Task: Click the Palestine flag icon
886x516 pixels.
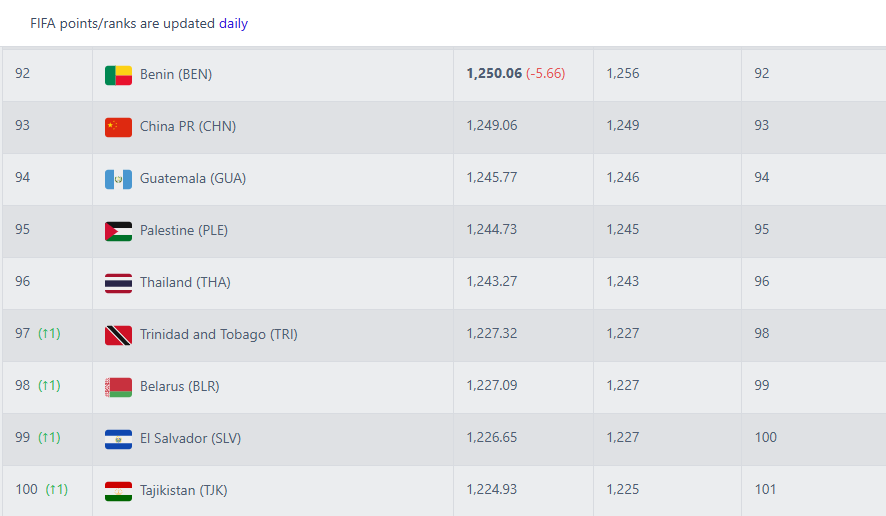Action: point(118,231)
